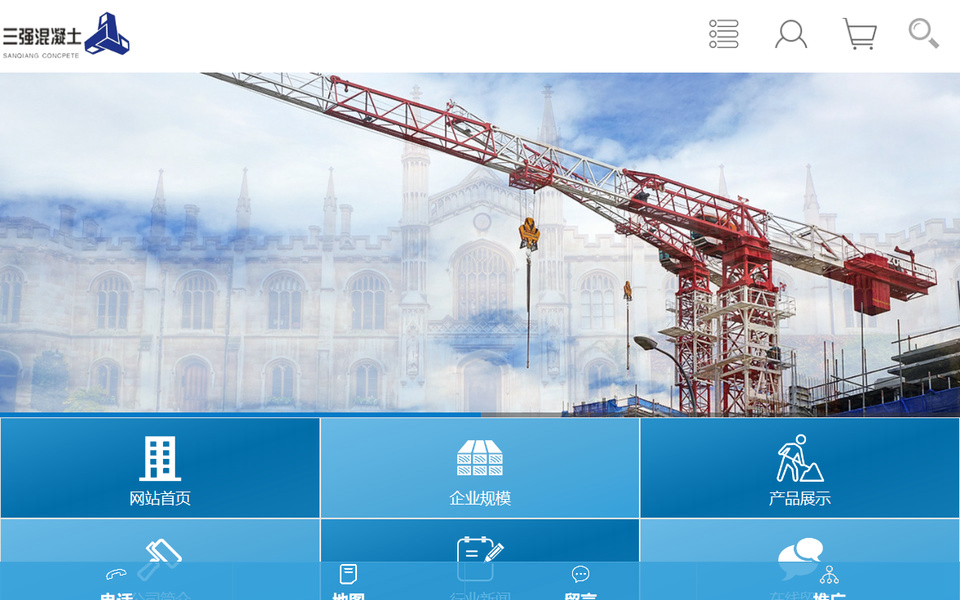Open the 网站首页 text link
960x600 pixels.
[x=160, y=498]
